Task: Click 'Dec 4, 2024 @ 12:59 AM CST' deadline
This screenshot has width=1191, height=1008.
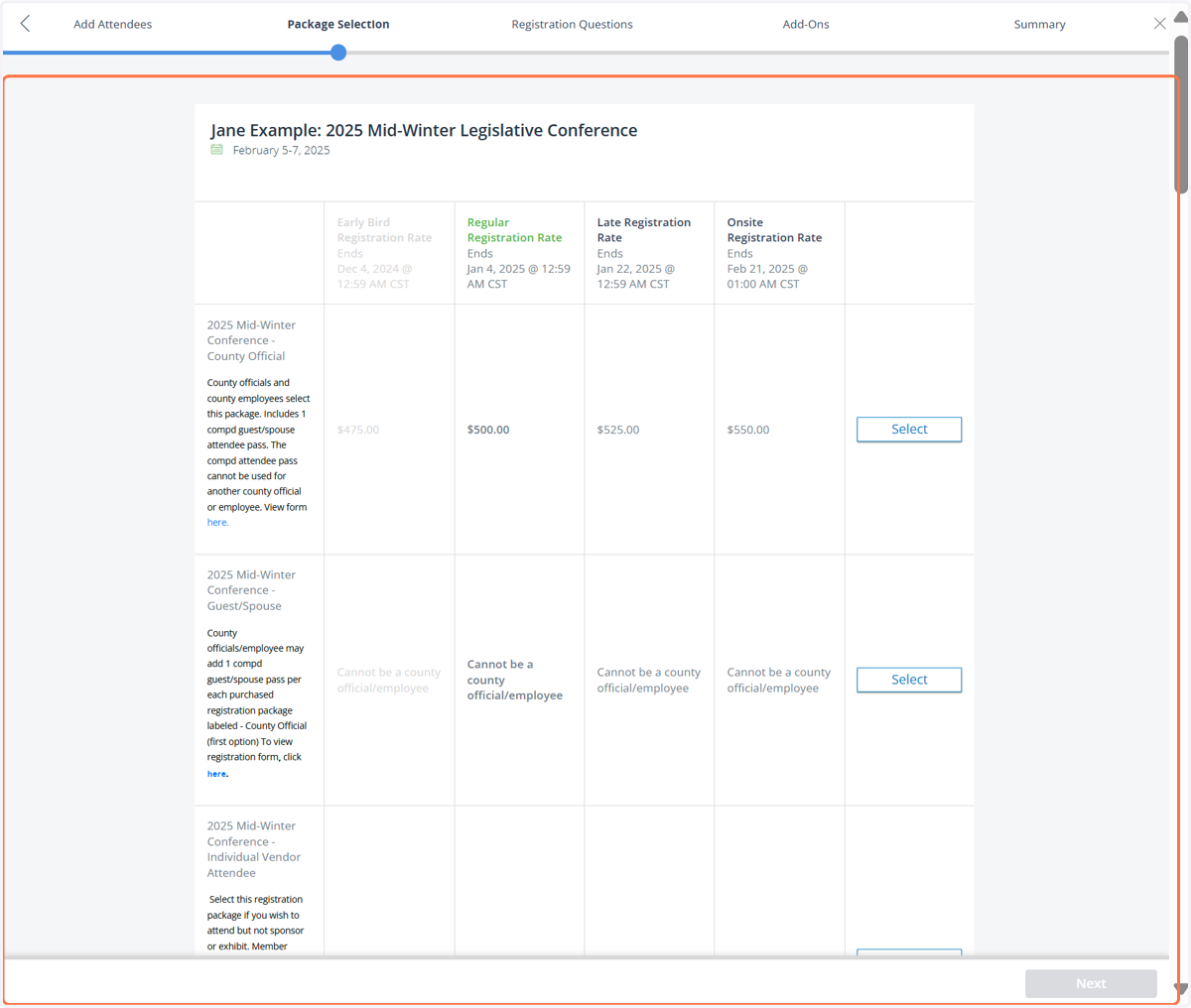Action: coord(374,276)
